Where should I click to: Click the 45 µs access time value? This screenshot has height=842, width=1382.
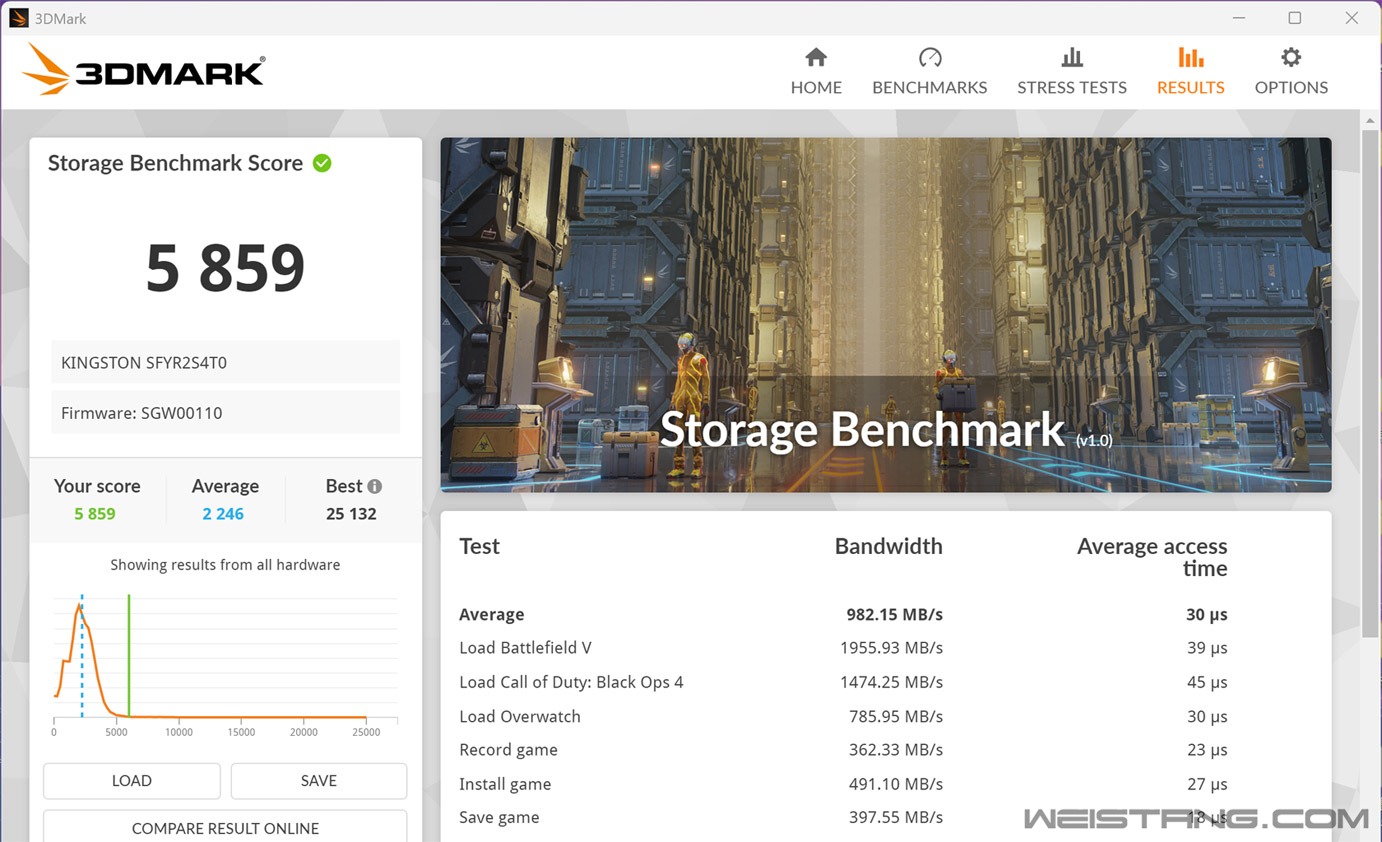coord(1207,682)
